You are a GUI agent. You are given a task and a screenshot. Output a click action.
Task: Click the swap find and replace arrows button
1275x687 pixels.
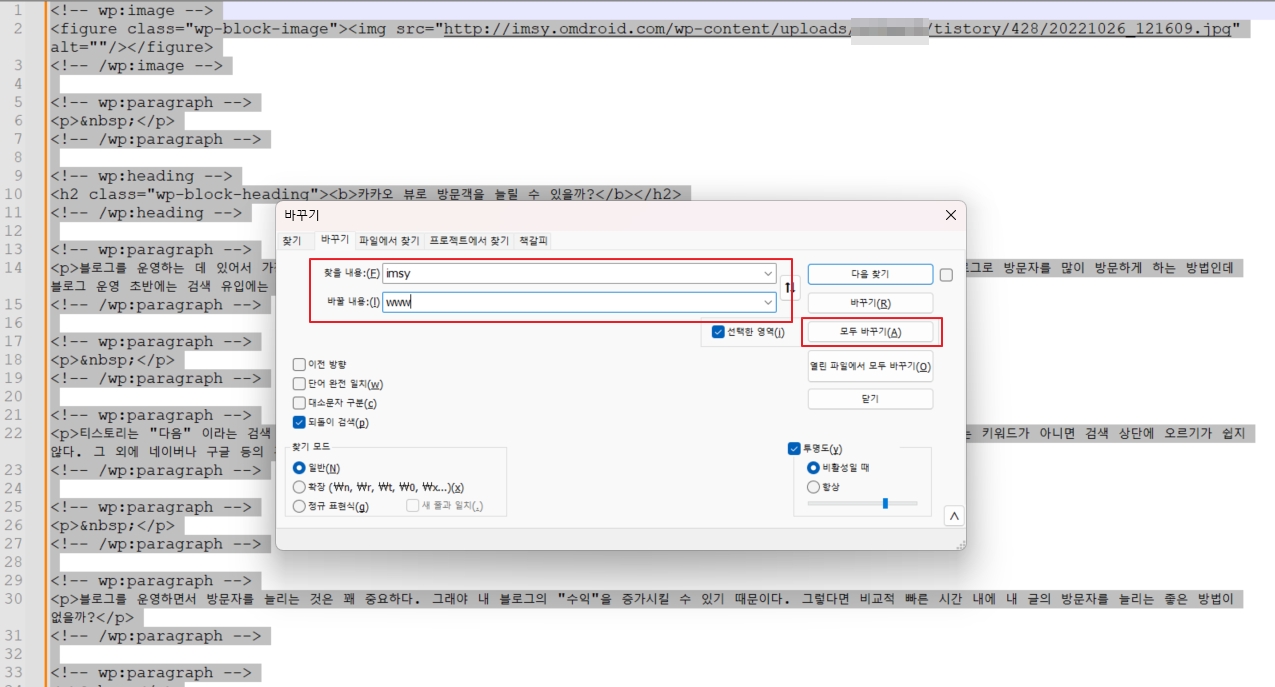(790, 288)
